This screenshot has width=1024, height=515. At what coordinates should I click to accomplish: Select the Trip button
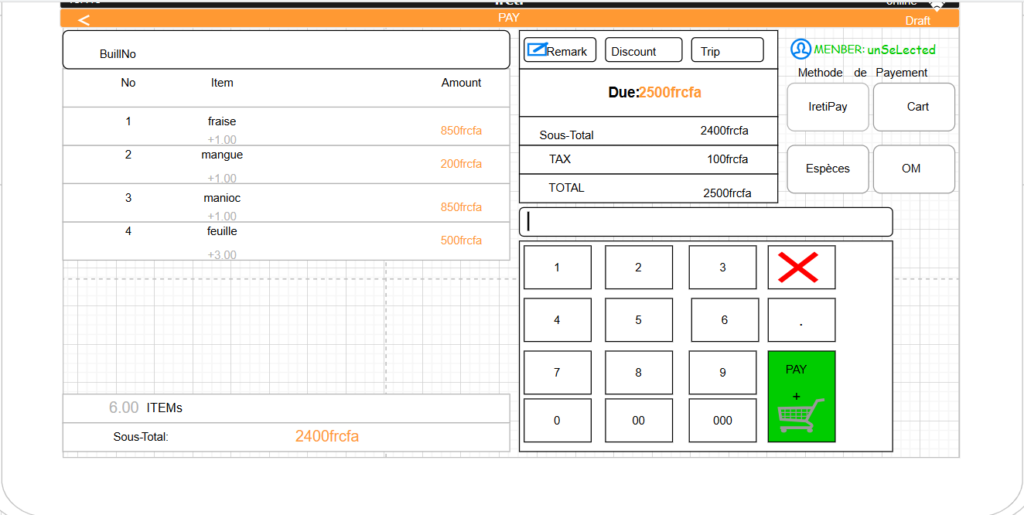coord(726,51)
